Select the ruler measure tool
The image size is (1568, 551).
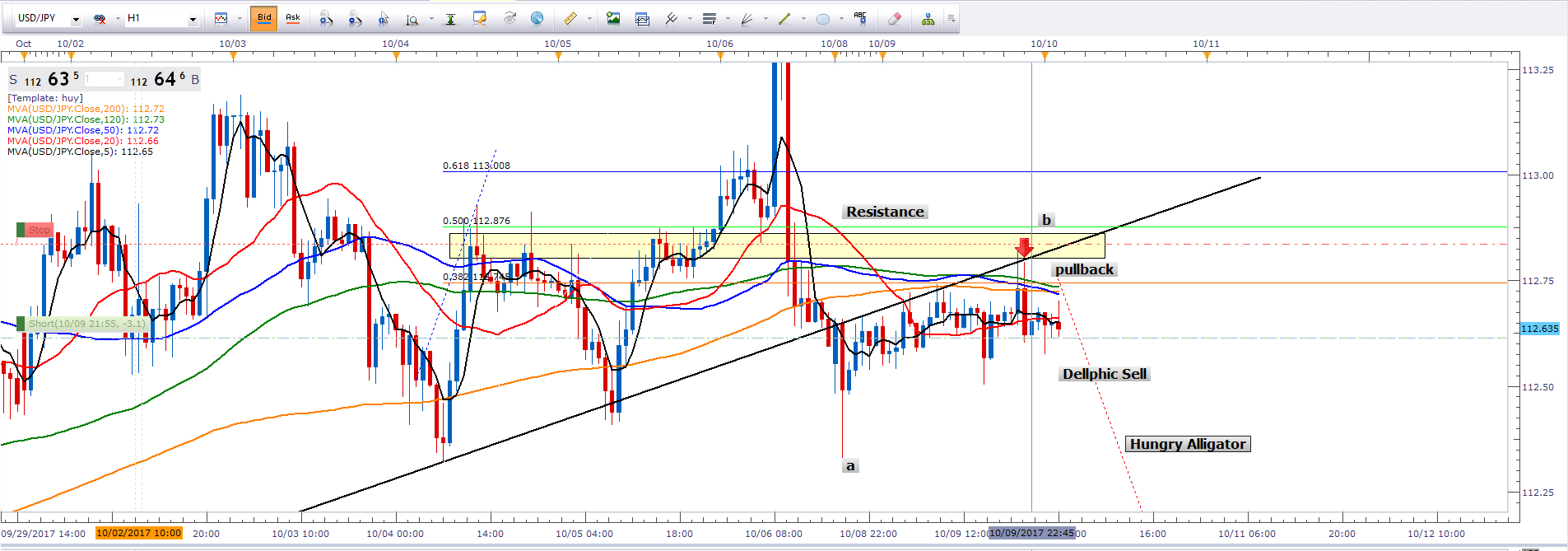(x=570, y=18)
